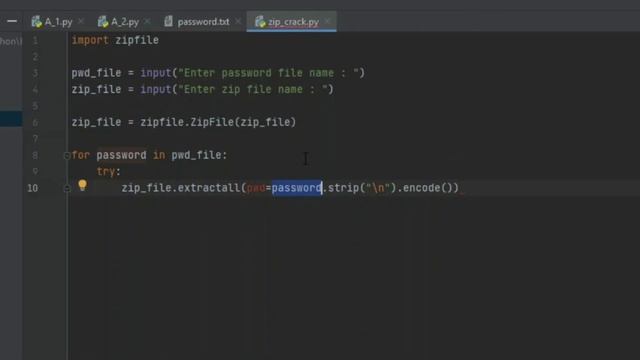
Task: Click 'zipfile.ZipFile(zip_file)' on line 6
Action: click(218, 122)
